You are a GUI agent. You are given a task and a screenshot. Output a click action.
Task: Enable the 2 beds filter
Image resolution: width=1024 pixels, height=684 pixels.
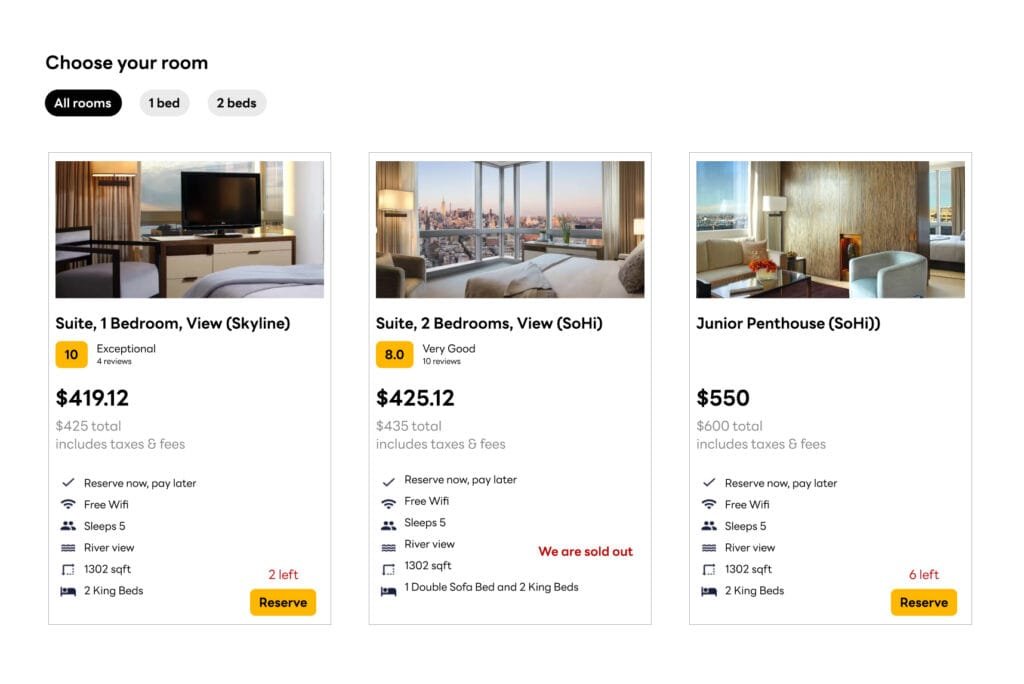pos(236,103)
